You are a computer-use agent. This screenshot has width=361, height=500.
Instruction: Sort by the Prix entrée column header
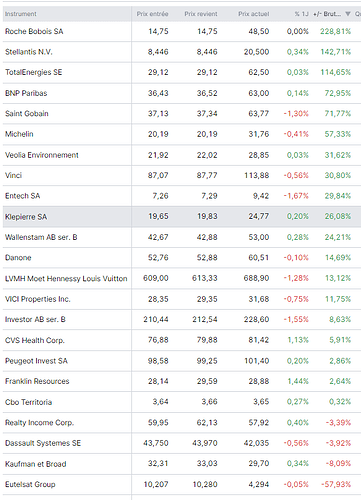(x=152, y=14)
